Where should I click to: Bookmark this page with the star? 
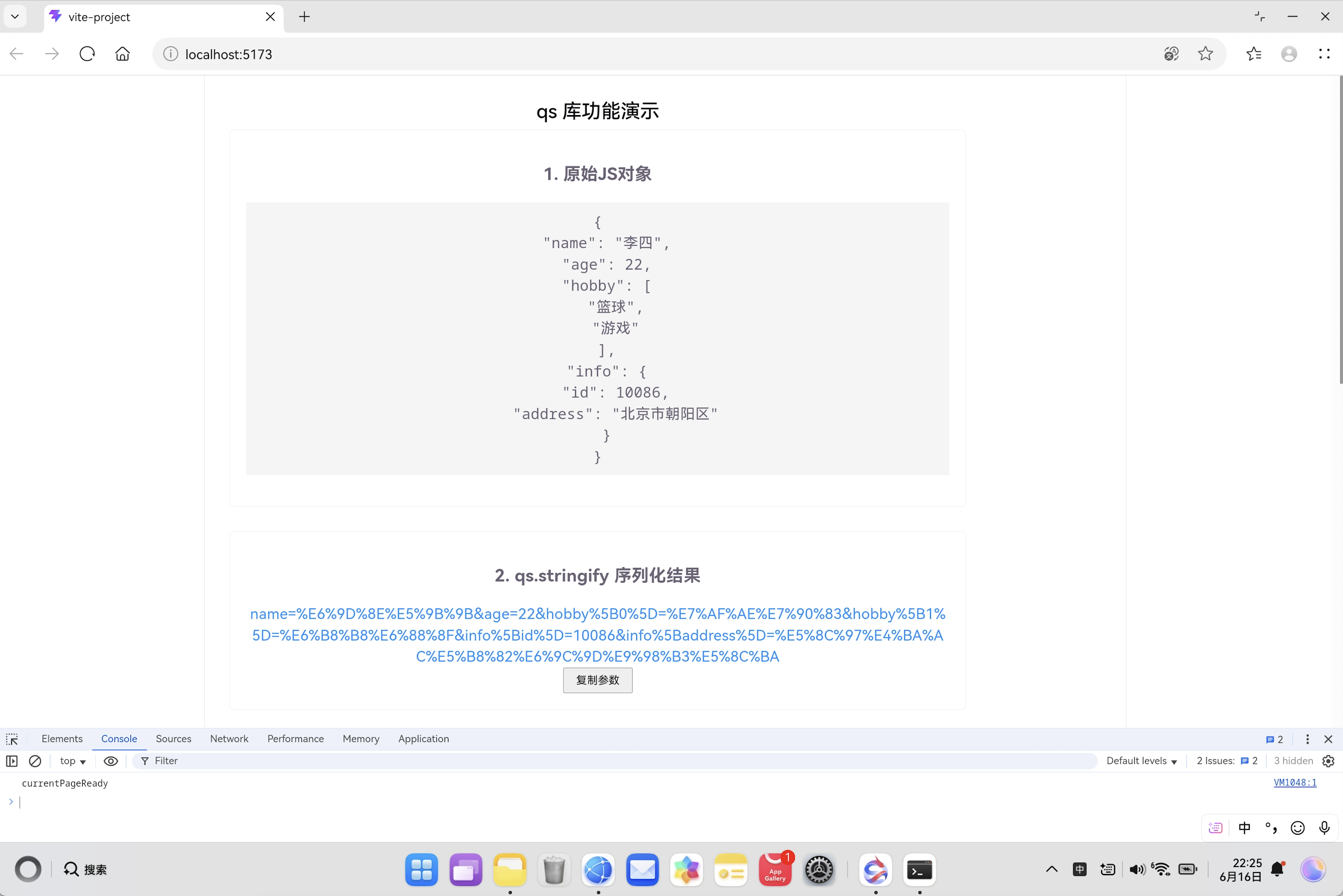pos(1205,54)
